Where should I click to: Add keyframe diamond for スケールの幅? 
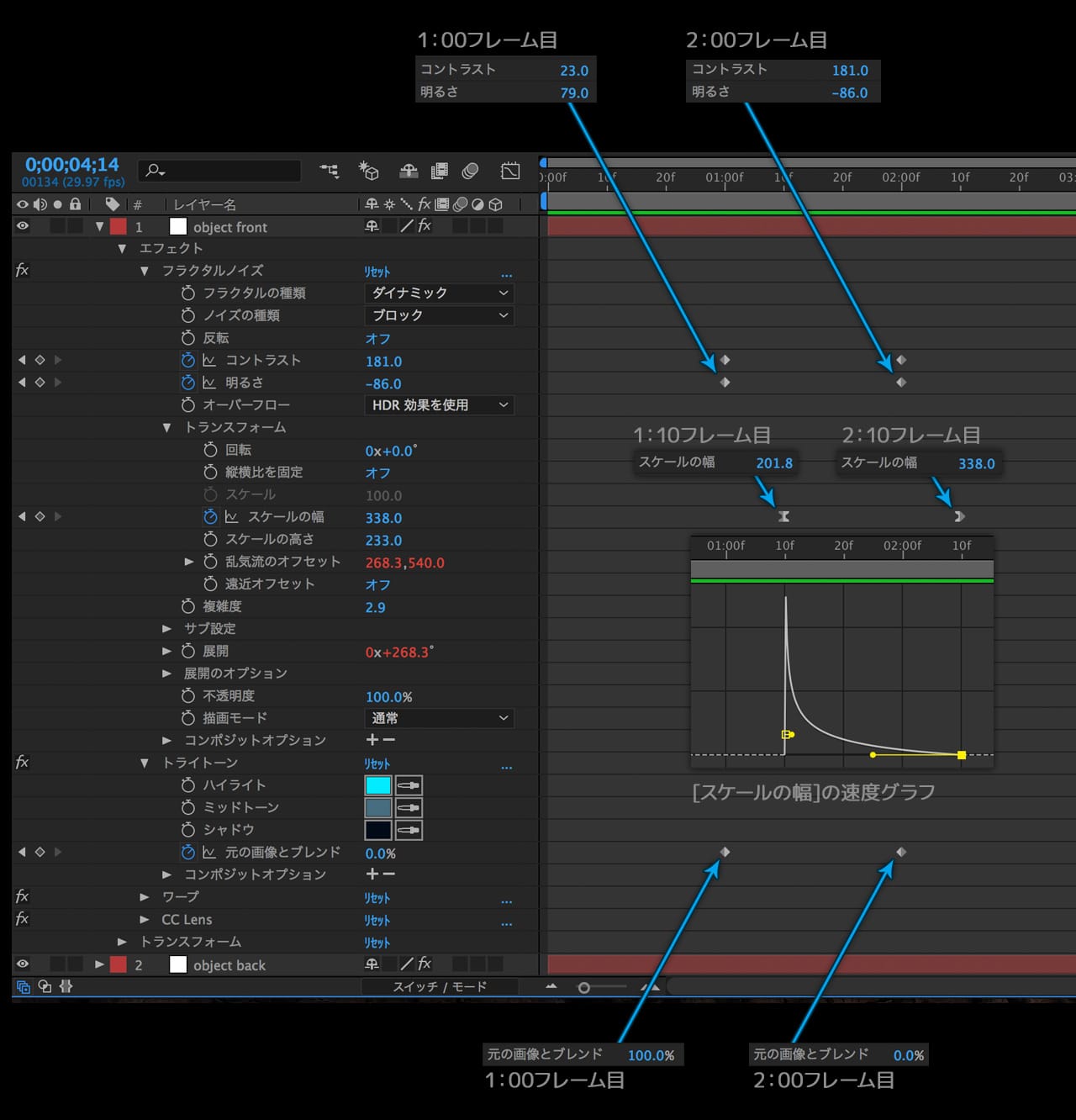point(40,517)
